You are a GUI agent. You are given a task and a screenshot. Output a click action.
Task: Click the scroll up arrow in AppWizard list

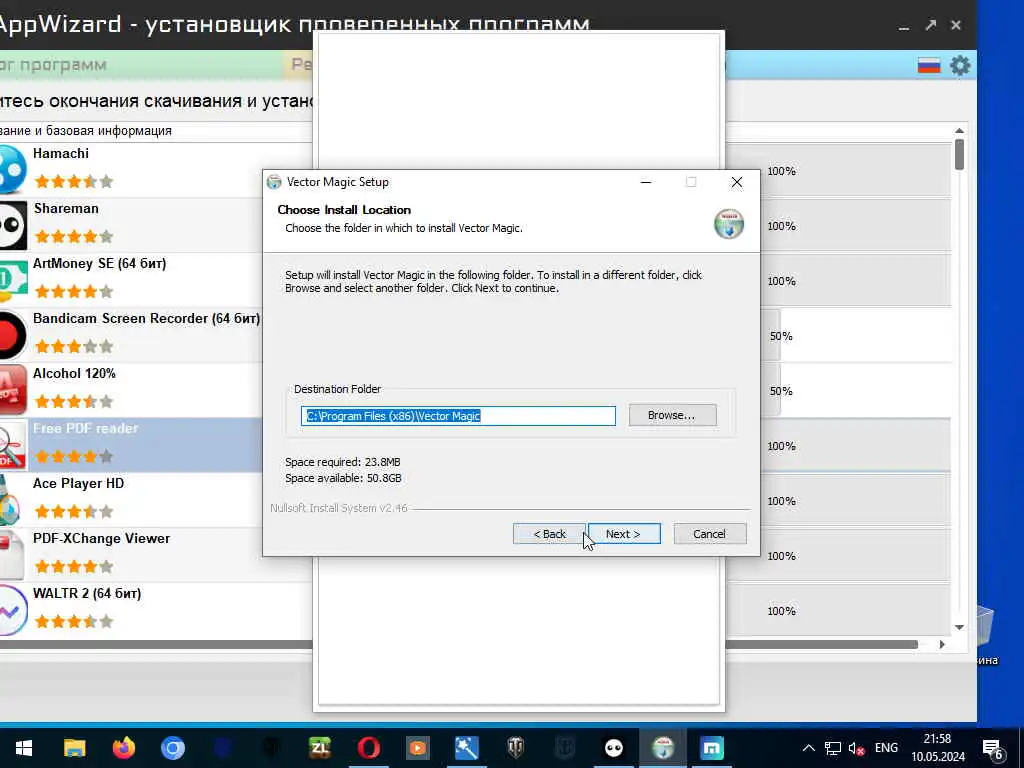coord(959,131)
